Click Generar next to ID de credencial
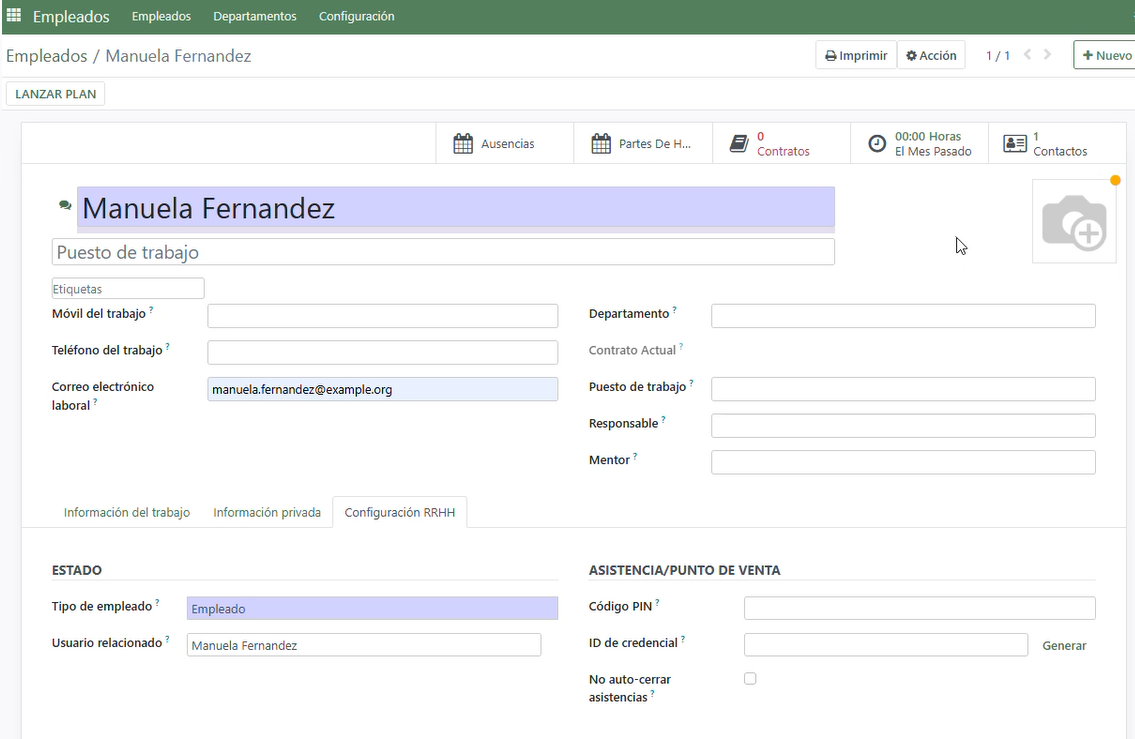Viewport: 1135px width, 739px height. 1064,646
